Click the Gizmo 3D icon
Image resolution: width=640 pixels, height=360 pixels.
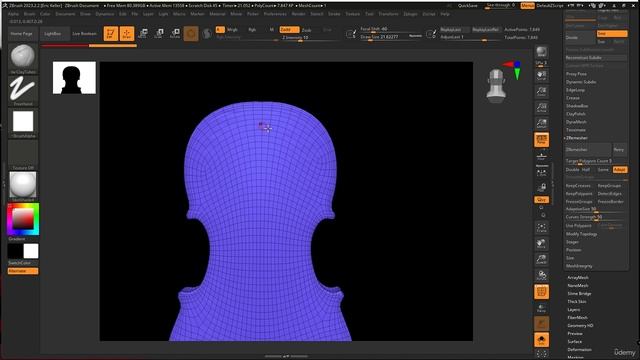coord(191,33)
